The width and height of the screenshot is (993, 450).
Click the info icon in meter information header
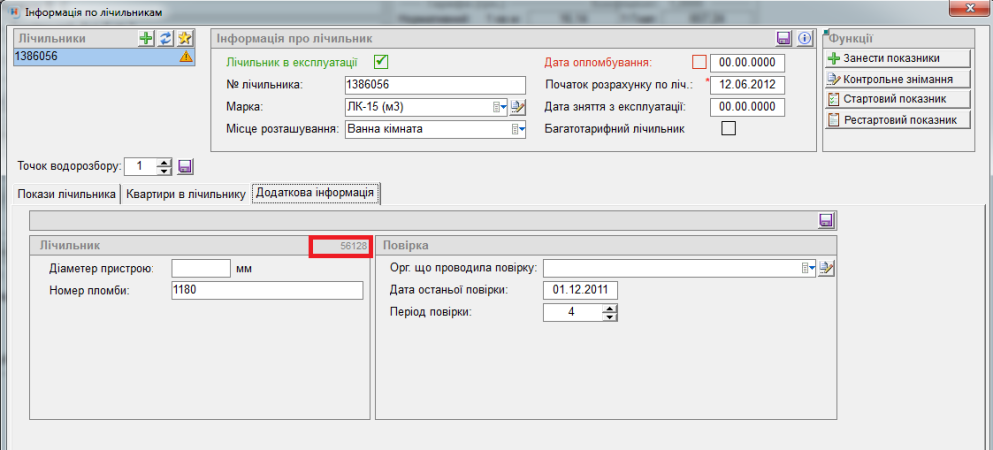coord(803,38)
